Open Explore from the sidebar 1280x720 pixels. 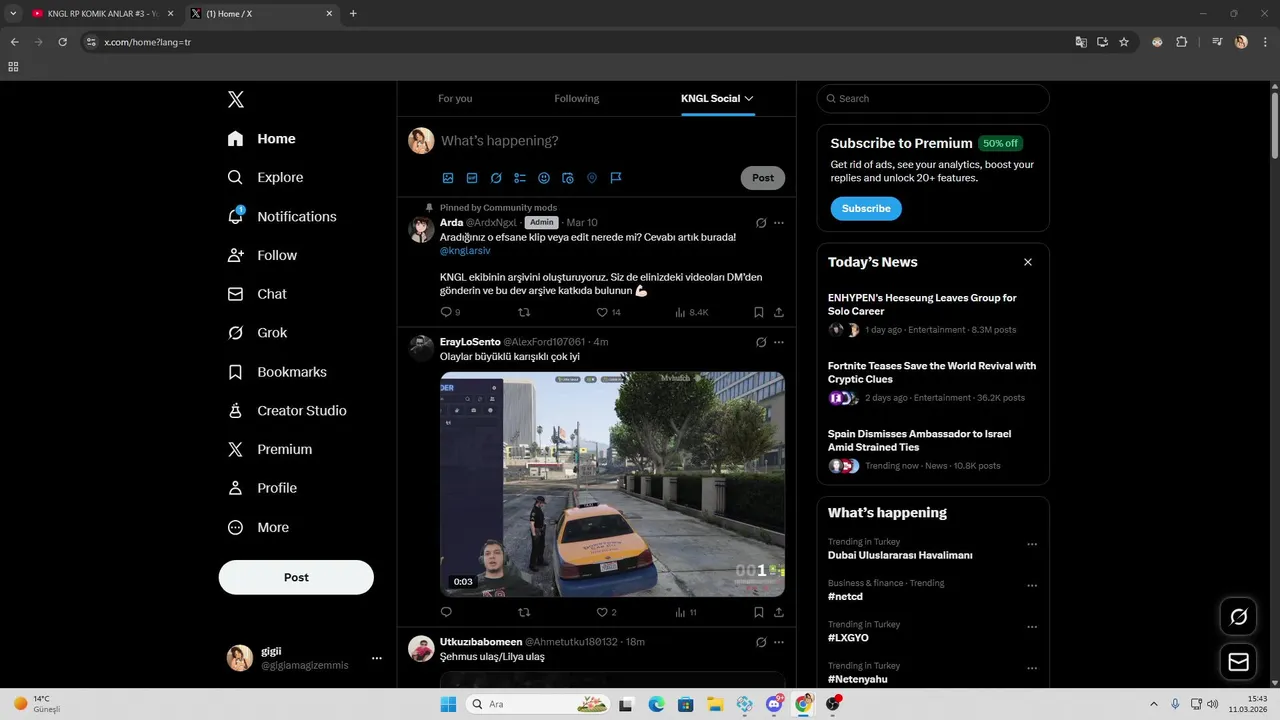(x=265, y=177)
